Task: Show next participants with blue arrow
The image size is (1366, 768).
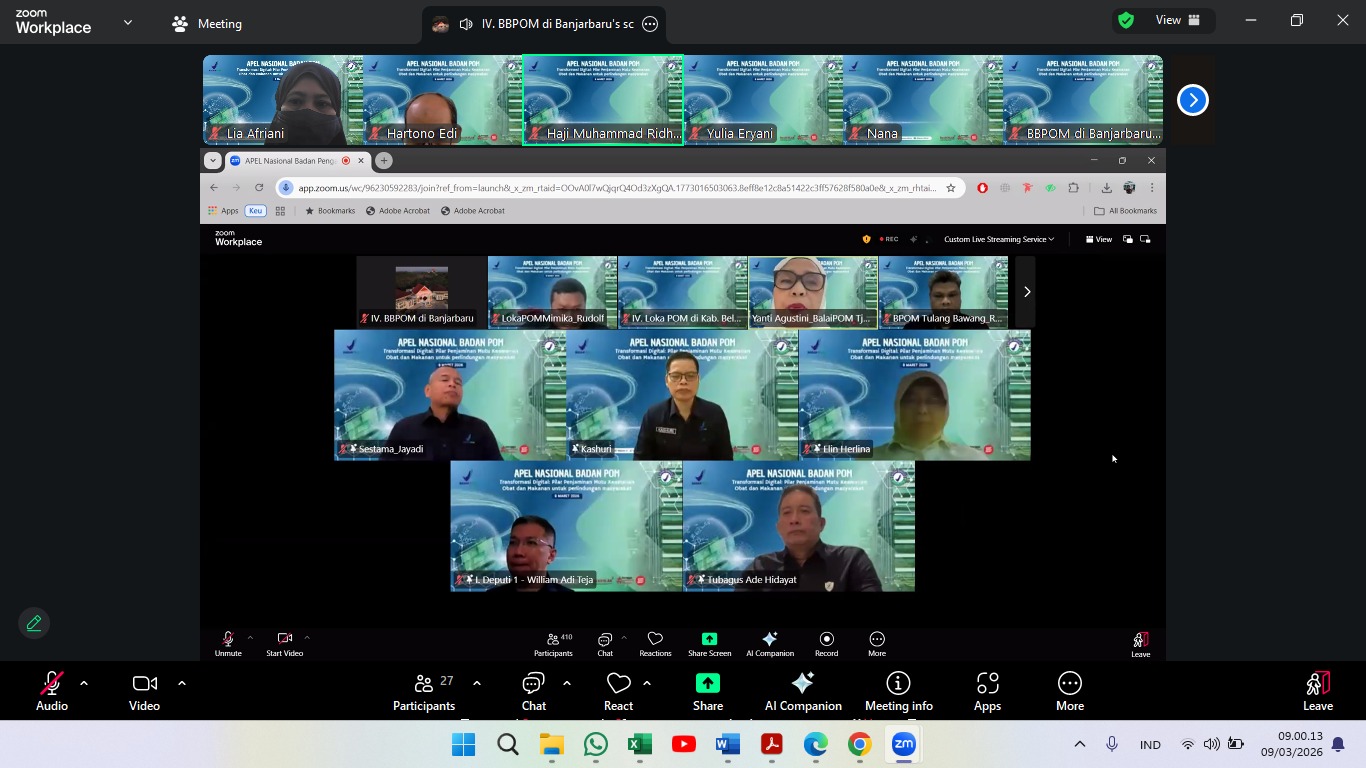Action: click(x=1192, y=100)
